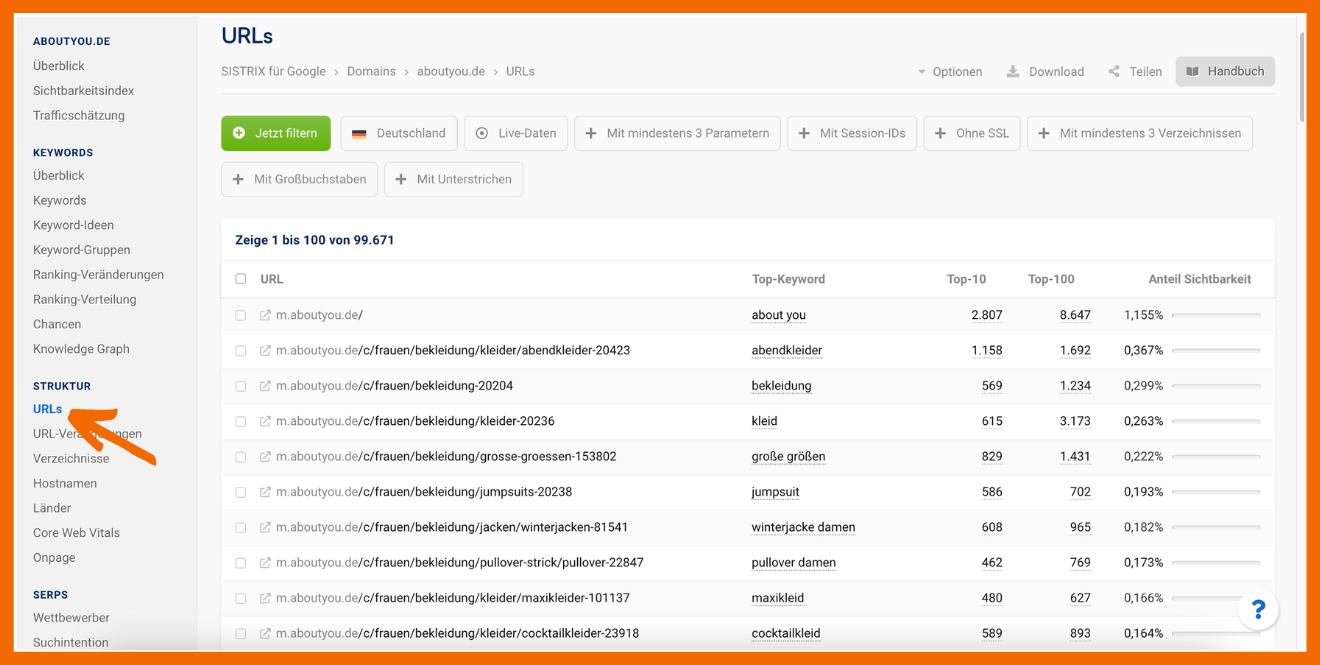
Task: Toggle the select-all checkbox in the URL header
Action: click(241, 279)
